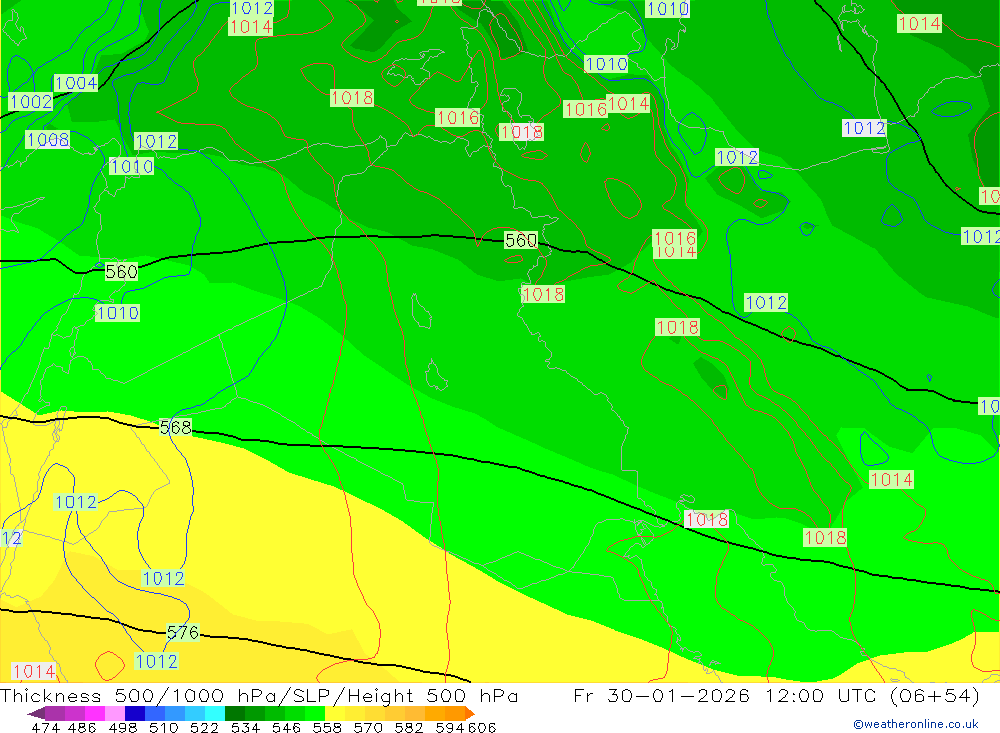The image size is (1000, 733).
Task: Click the legend value 558
Action: click(x=327, y=727)
